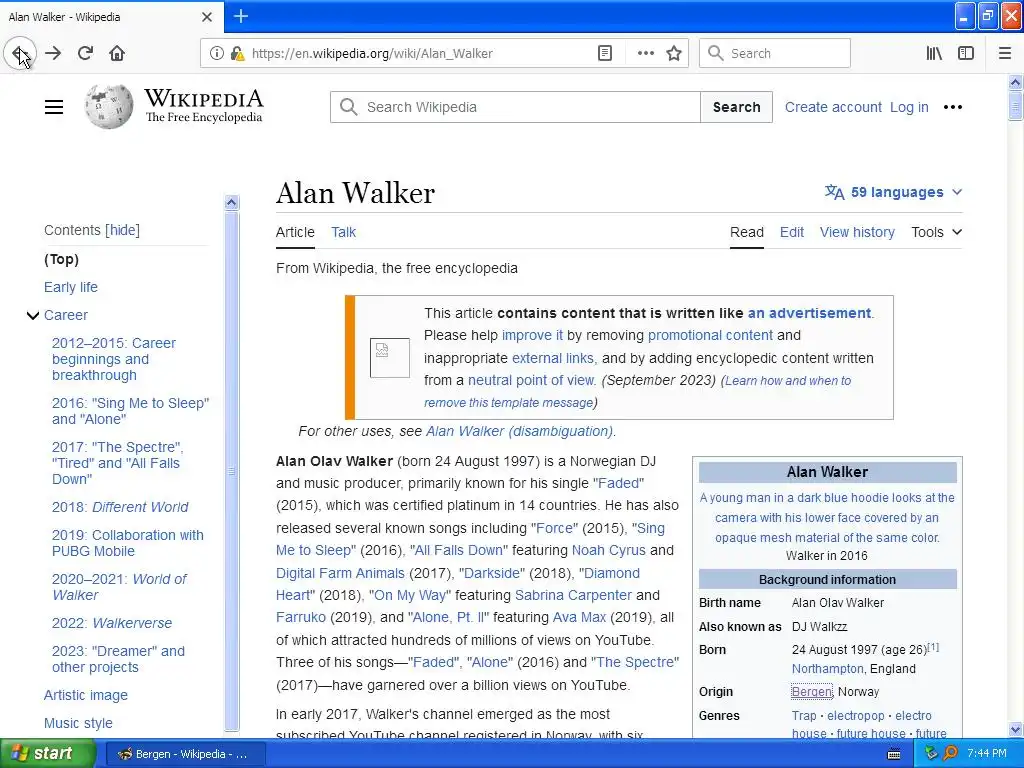Hide the Contents sidebar
1024x768 pixels.
[123, 230]
